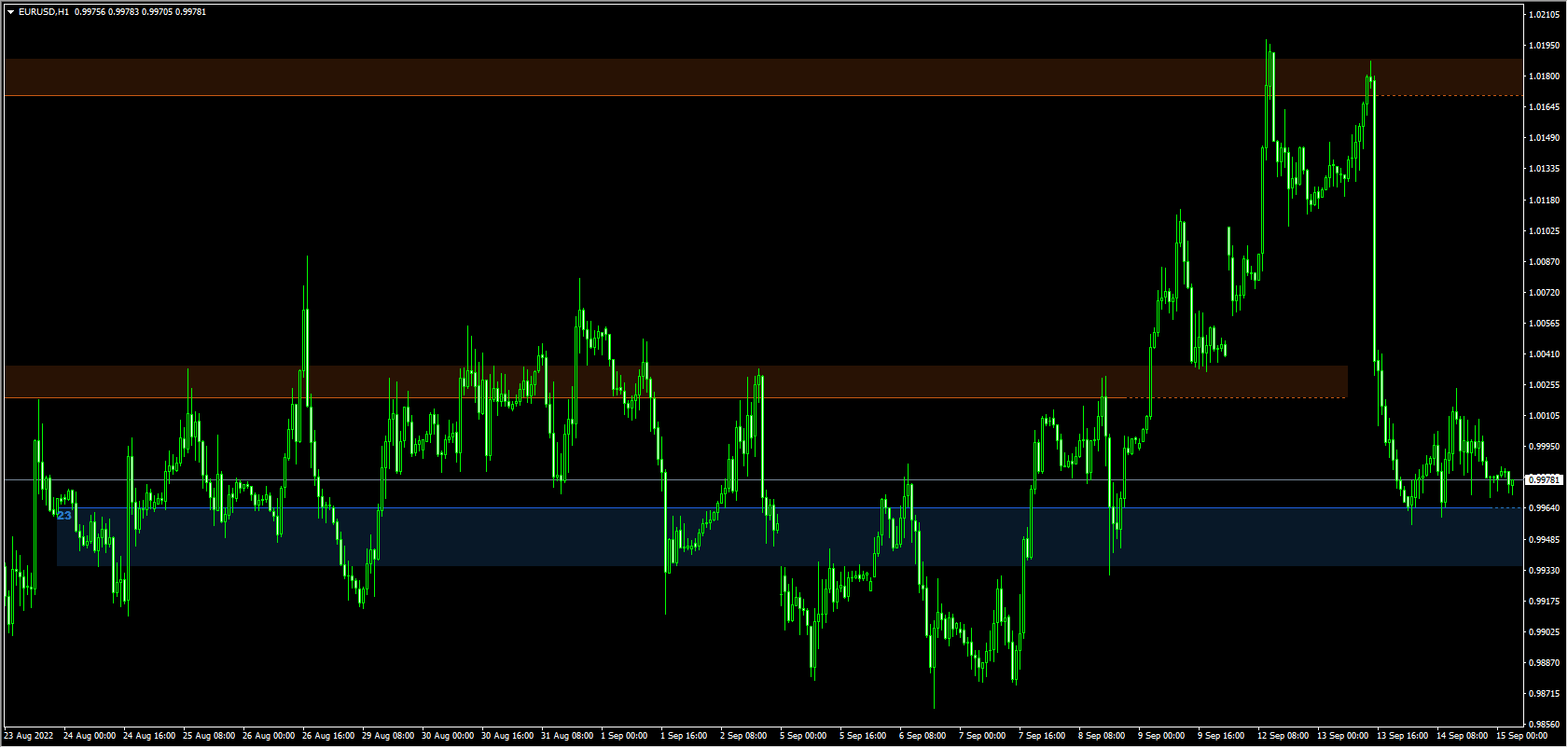Viewport: 1568px width, 748px height.
Task: Click price axis label 1.01950
Action: coord(1545,46)
